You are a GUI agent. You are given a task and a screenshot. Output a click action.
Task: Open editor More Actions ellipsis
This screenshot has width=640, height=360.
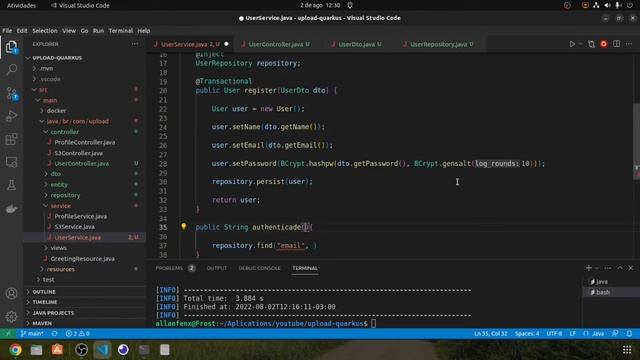point(629,44)
